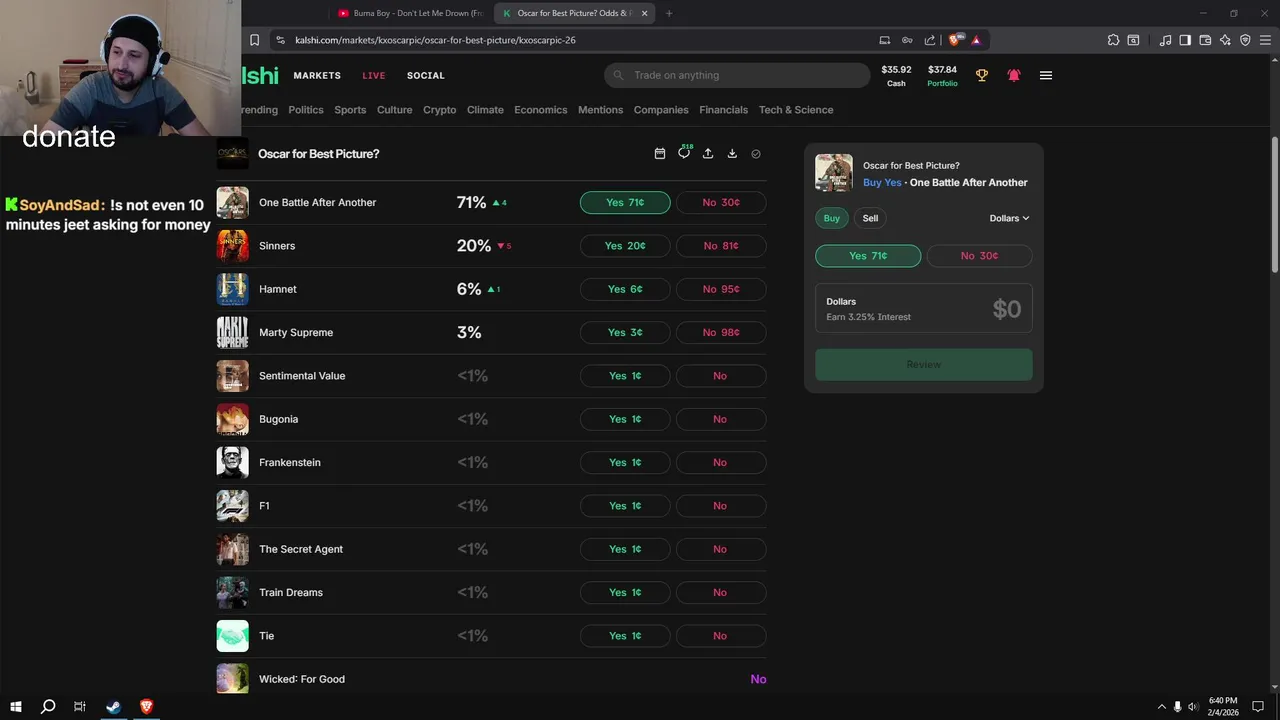Open the browser extensions puzzle icon
This screenshot has width=1280, height=720.
pos(1113,40)
